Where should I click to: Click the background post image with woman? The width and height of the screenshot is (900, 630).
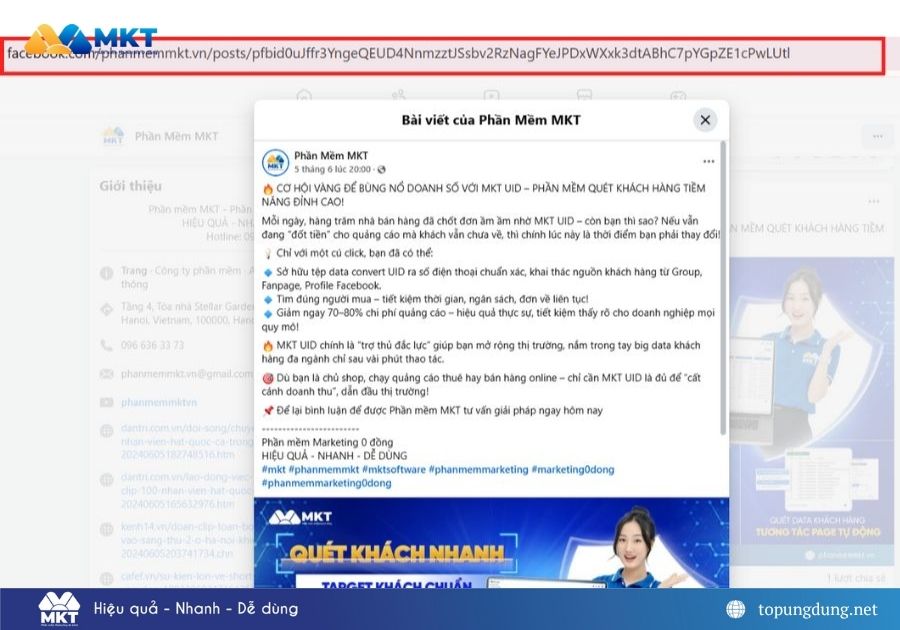point(812,410)
